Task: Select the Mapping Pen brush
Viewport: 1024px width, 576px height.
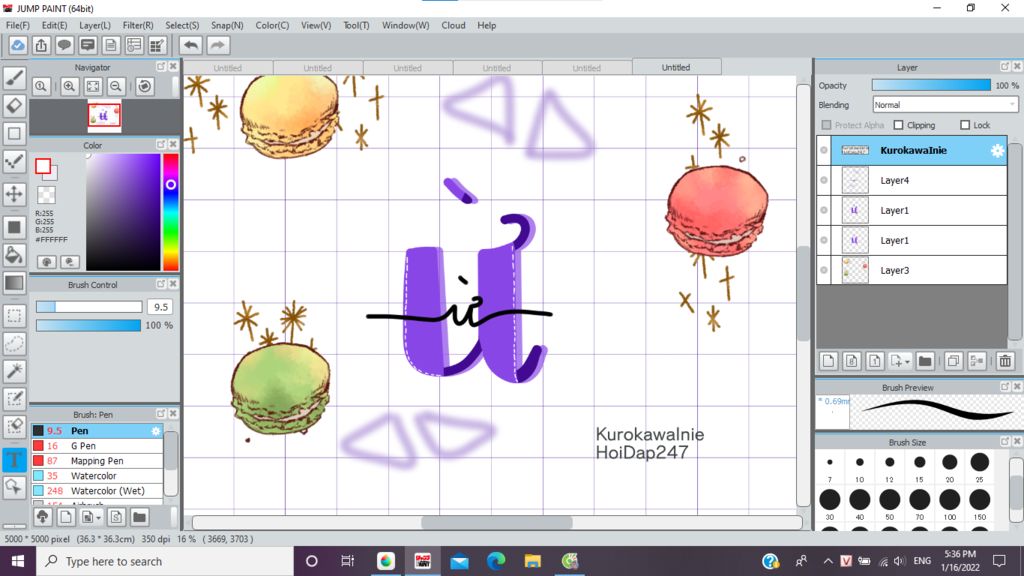Action: tap(97, 461)
